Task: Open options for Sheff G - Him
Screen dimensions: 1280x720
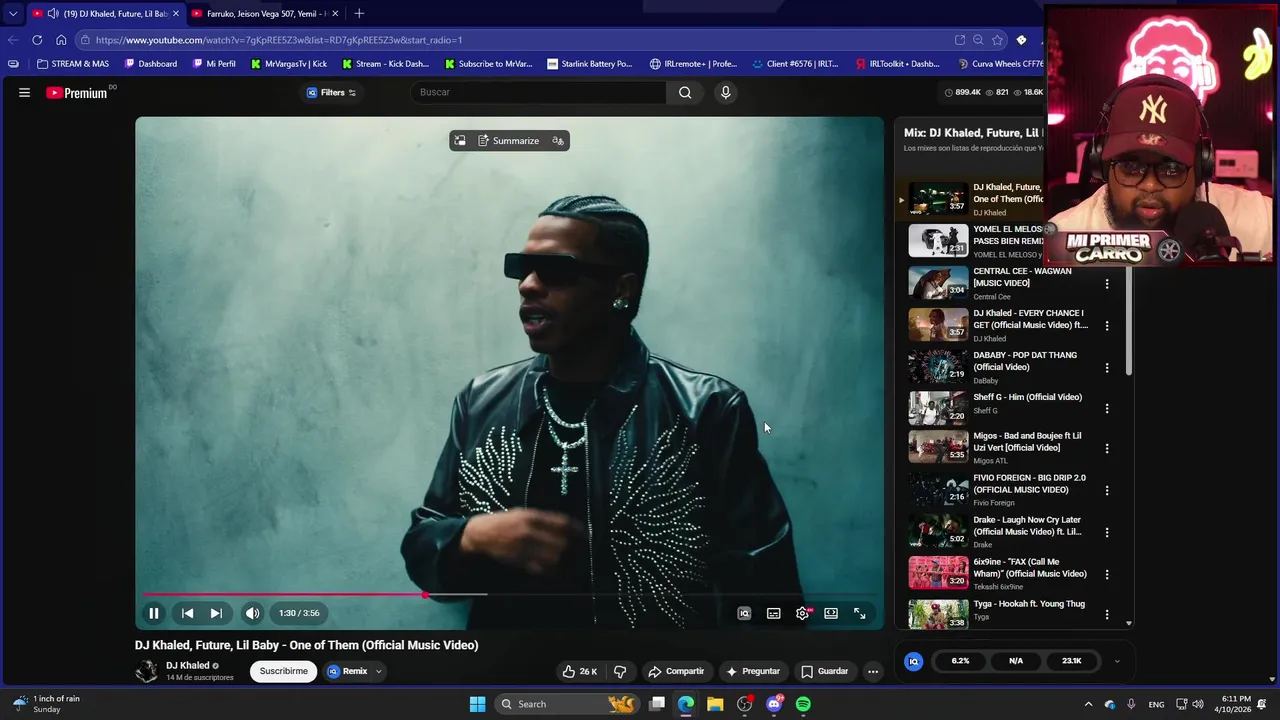Action: tap(1107, 409)
